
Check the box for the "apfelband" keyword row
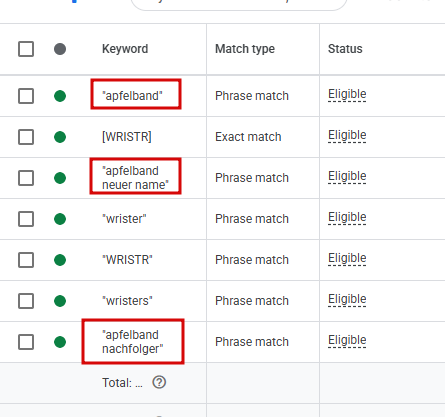[x=26, y=96]
